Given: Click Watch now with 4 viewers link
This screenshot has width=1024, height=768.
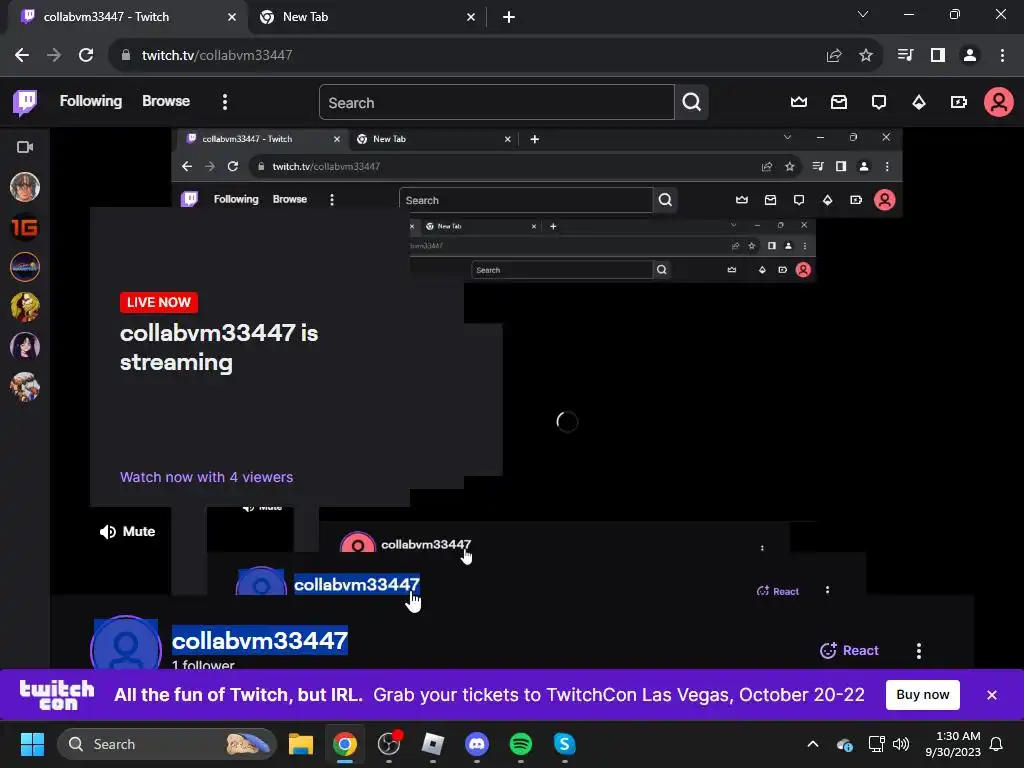Looking at the screenshot, I should (206, 477).
